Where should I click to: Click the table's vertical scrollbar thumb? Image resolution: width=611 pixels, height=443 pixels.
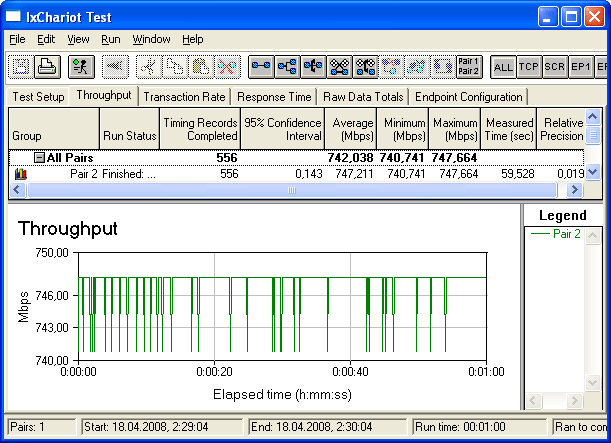tap(593, 135)
